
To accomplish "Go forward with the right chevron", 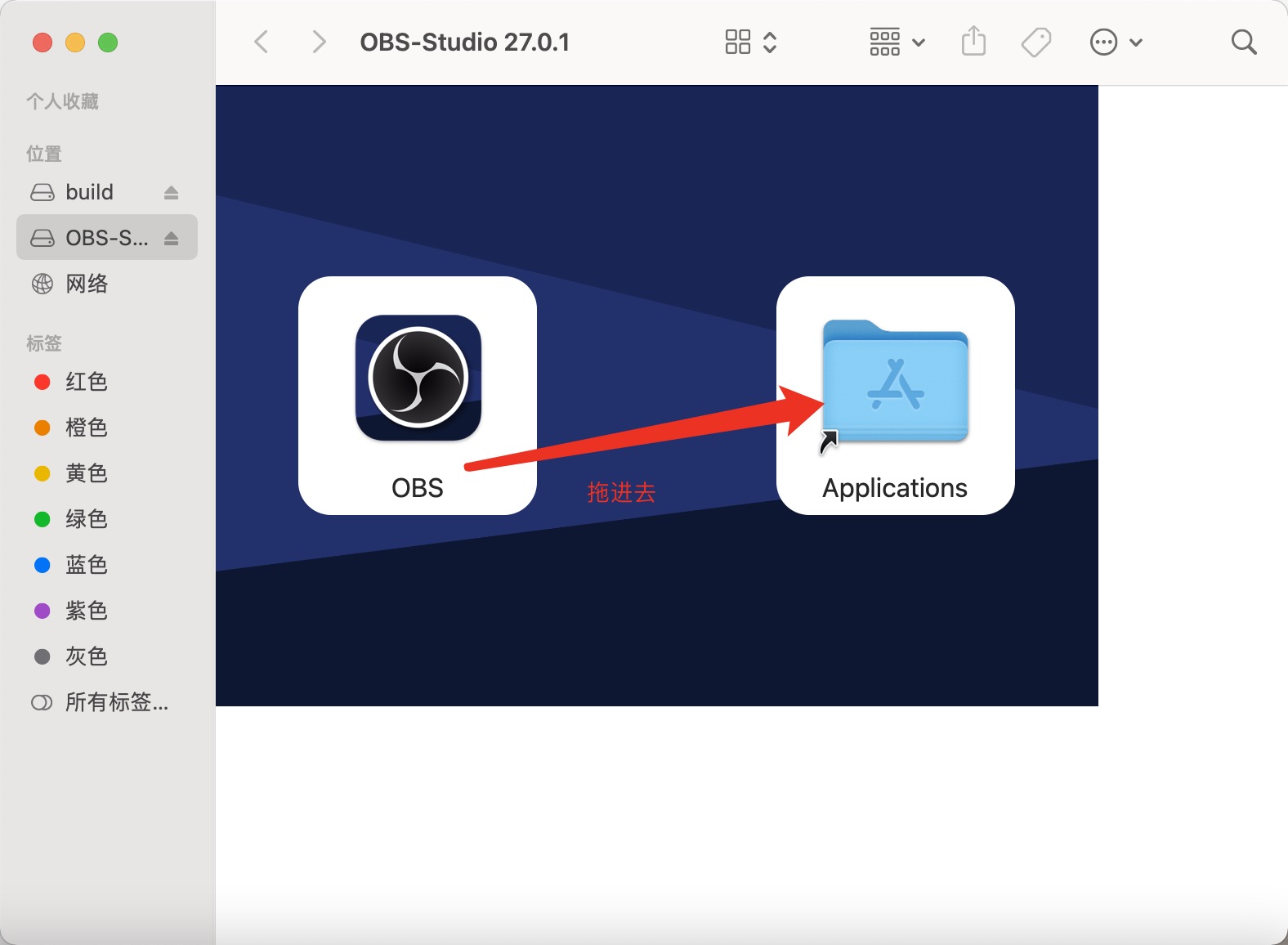I will 319,42.
